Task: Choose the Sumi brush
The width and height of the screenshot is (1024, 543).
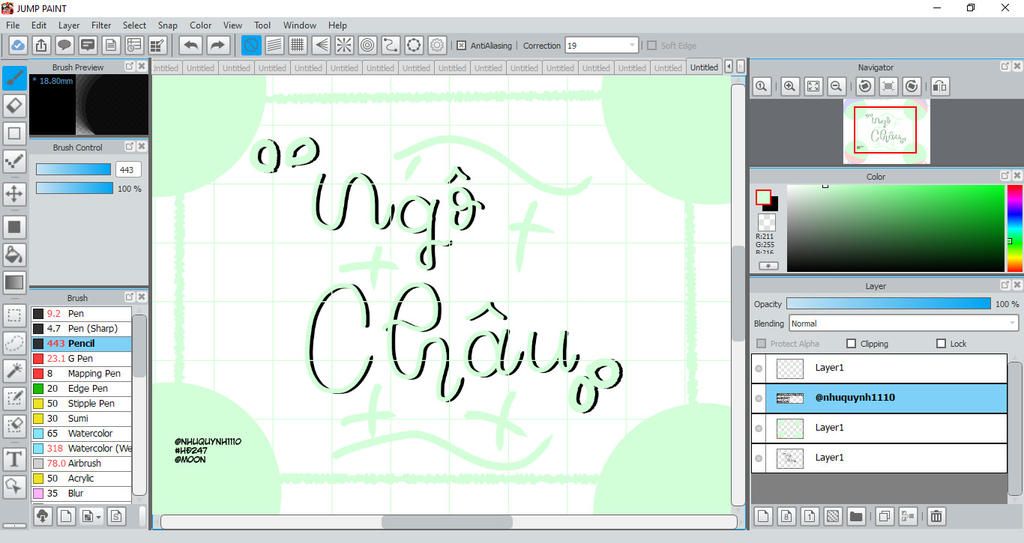Action: [x=81, y=419]
